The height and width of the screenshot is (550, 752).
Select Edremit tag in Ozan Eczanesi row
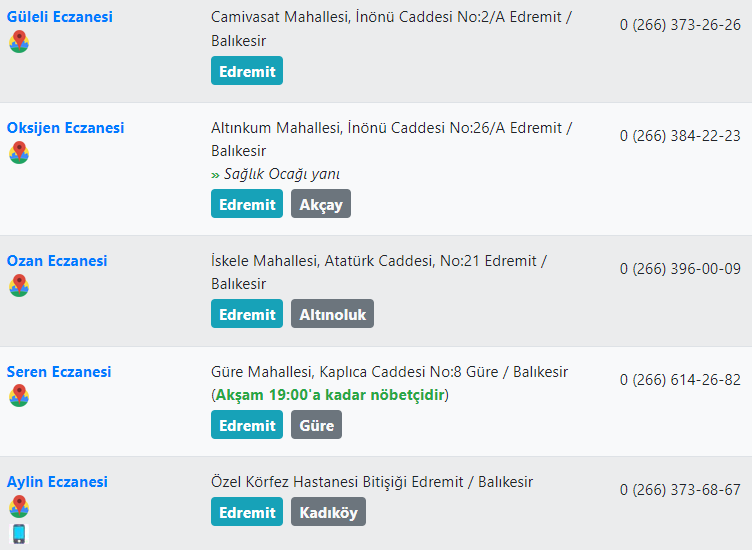[247, 314]
